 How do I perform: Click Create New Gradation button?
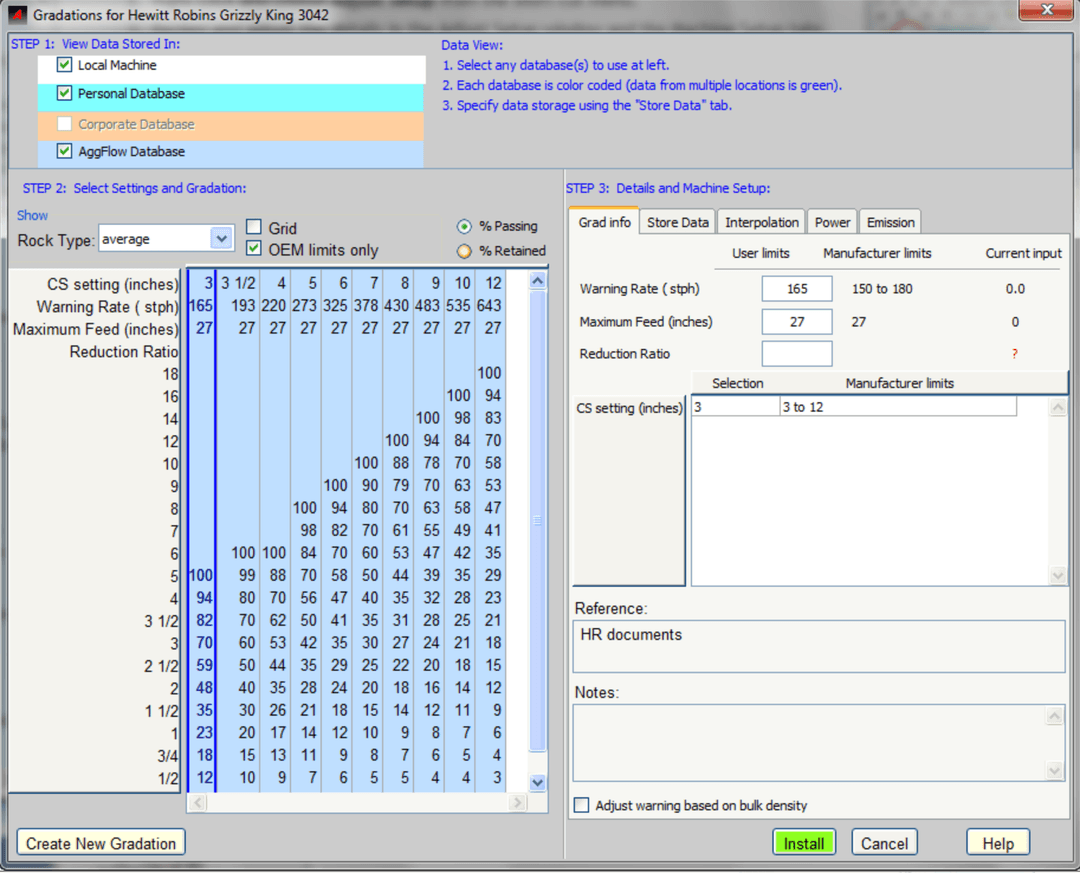pos(101,843)
